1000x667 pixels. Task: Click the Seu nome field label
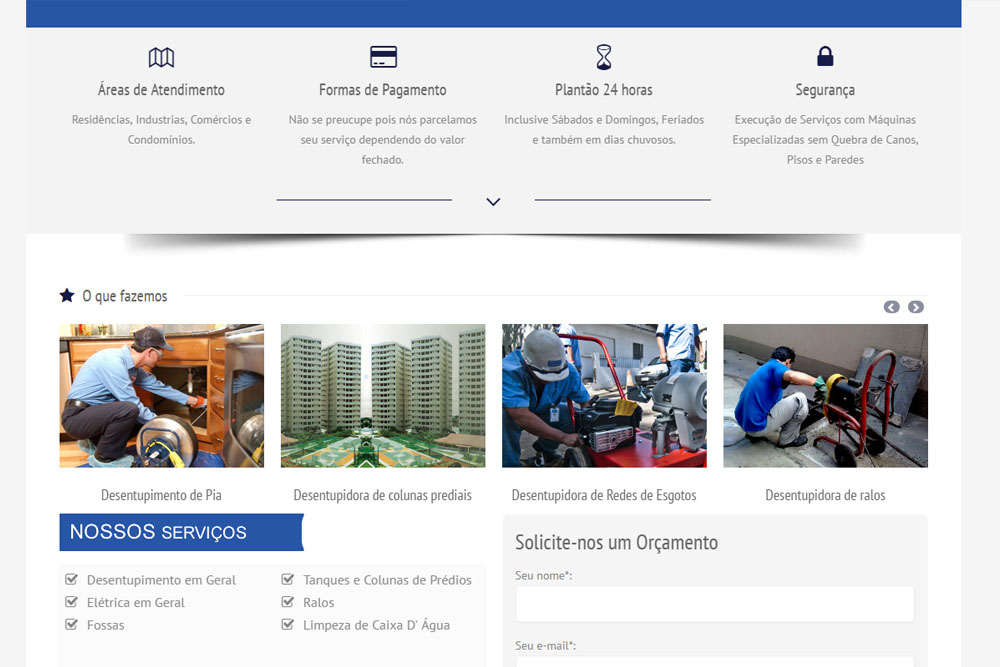click(x=544, y=575)
